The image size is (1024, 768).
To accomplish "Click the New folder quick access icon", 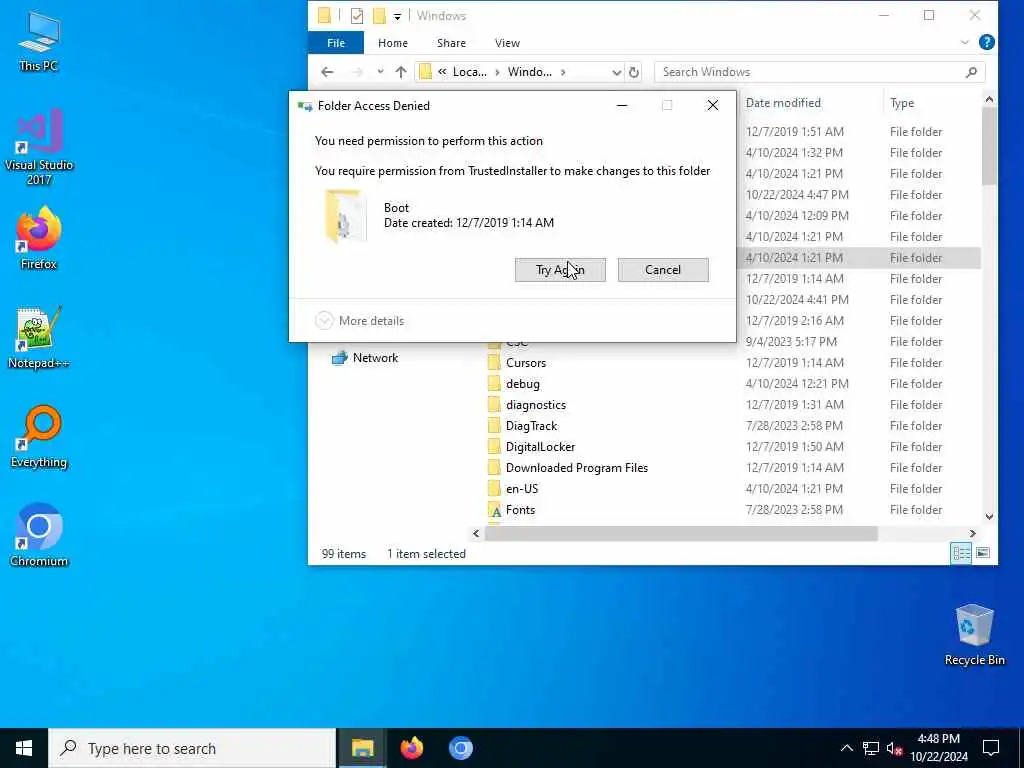I will 379,16.
